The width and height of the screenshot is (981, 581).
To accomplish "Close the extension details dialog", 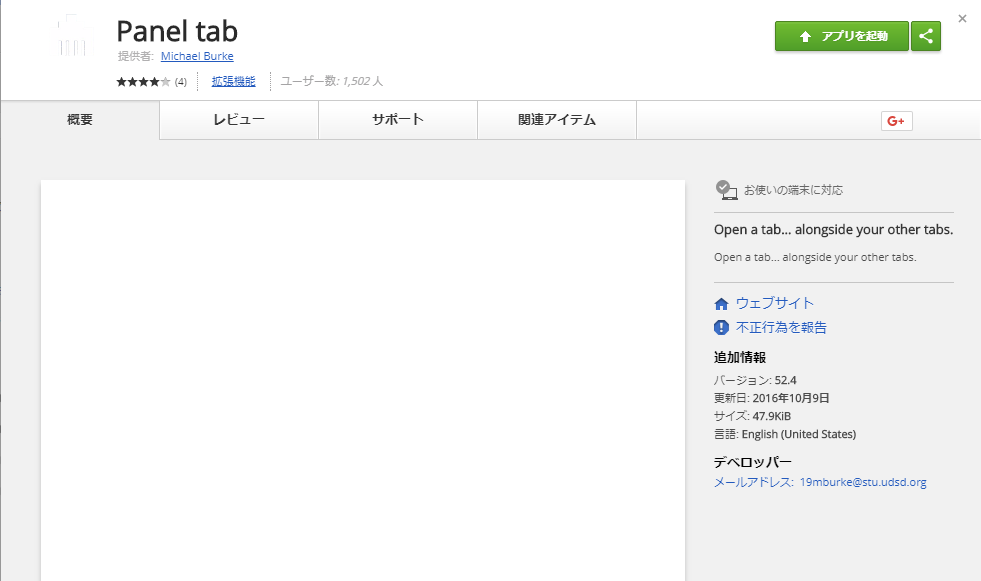I will pyautogui.click(x=962, y=18).
